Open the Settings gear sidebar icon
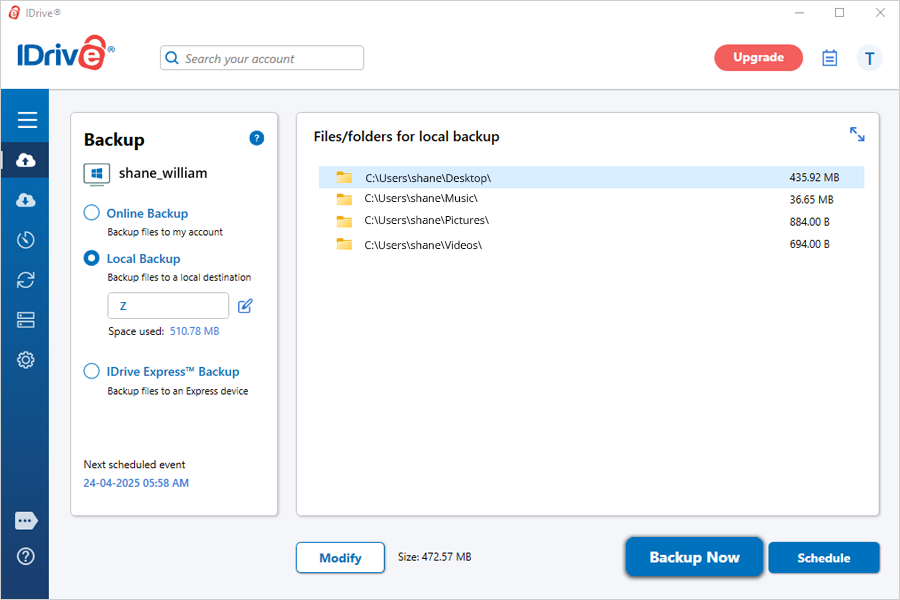This screenshot has height=600, width=900. pos(26,360)
